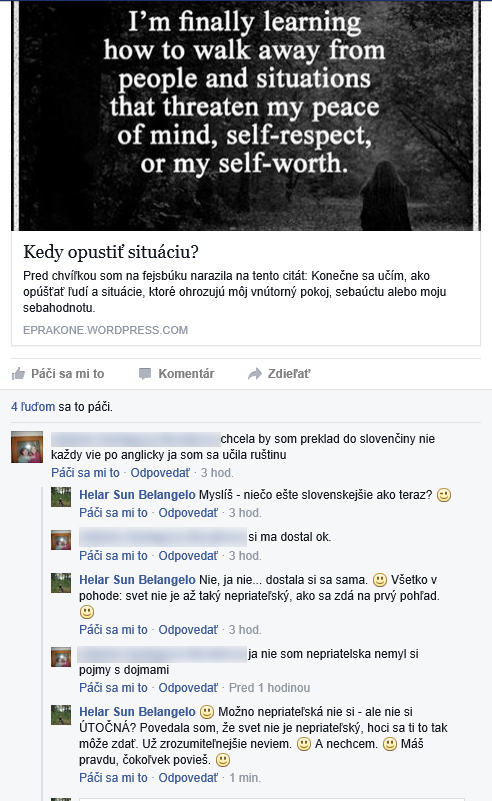Click the quote image with walking figure

tap(246, 115)
